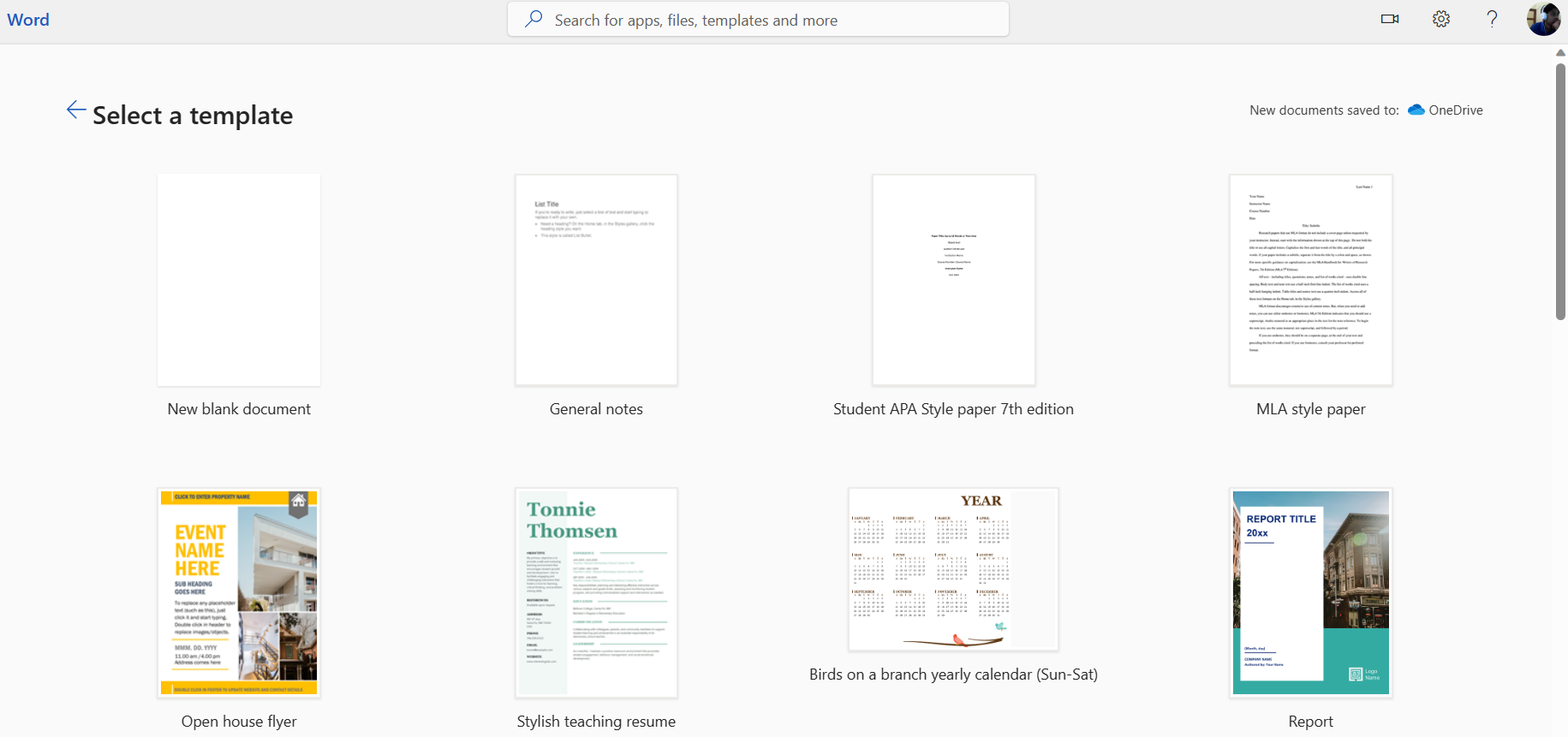The width and height of the screenshot is (1568, 737).
Task: Click the search magnifier icon
Action: 534,19
